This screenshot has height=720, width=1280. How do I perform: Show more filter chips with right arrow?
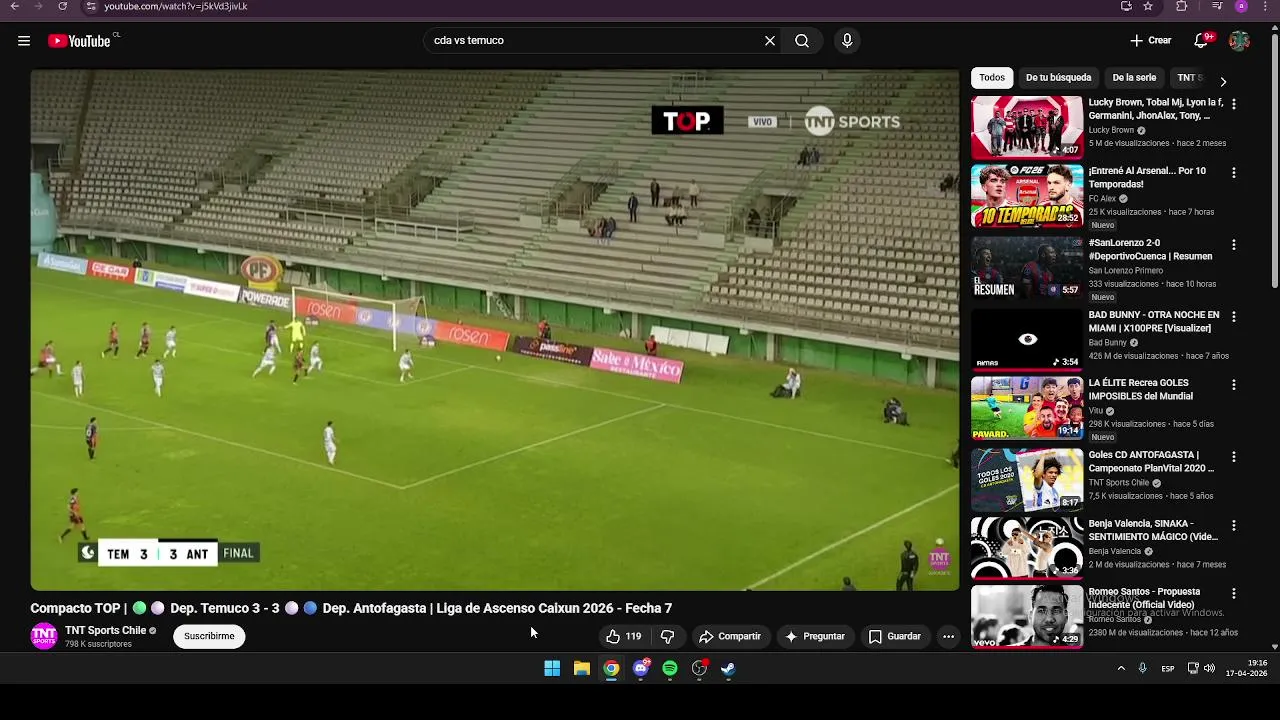coord(1222,81)
